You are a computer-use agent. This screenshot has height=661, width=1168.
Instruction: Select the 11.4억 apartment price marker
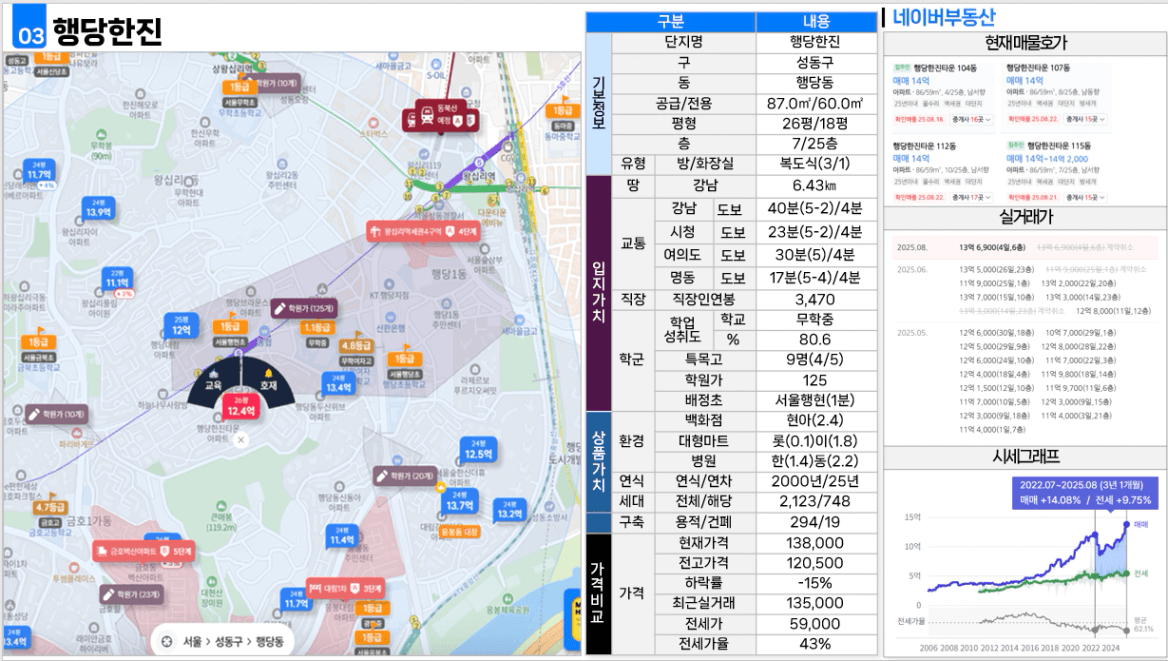342,536
